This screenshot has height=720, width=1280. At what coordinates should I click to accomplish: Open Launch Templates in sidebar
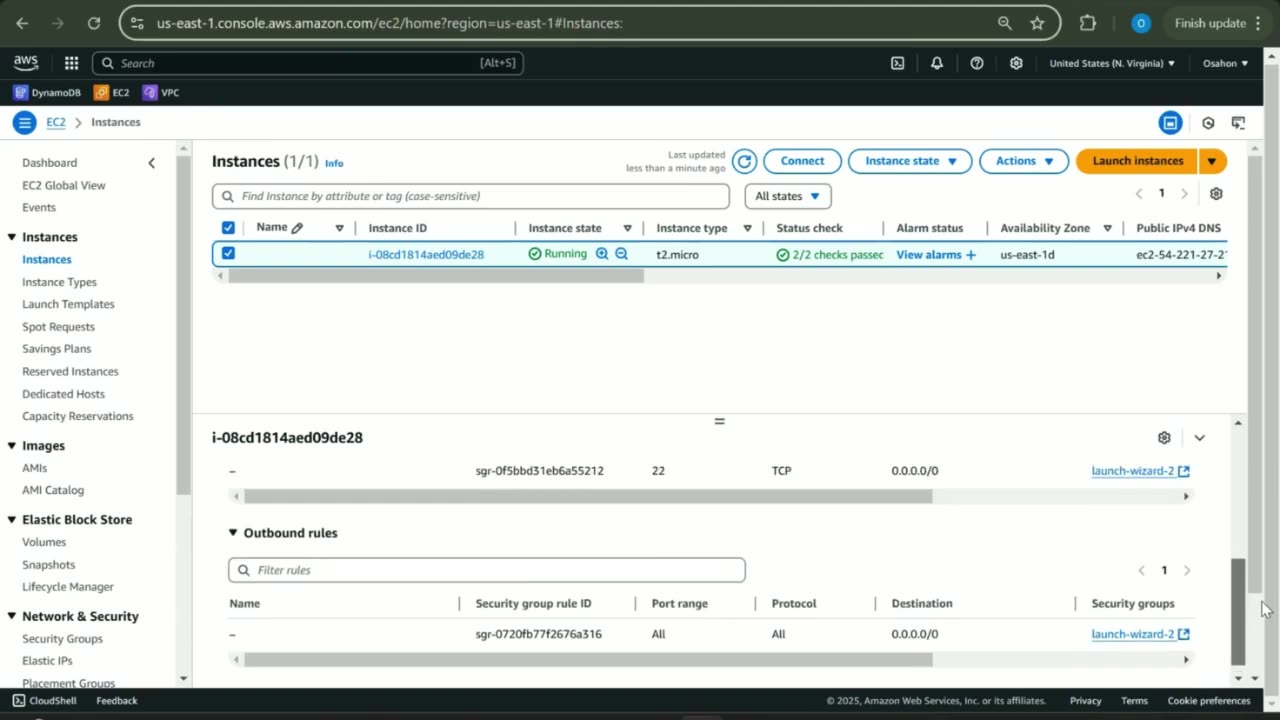click(x=68, y=304)
